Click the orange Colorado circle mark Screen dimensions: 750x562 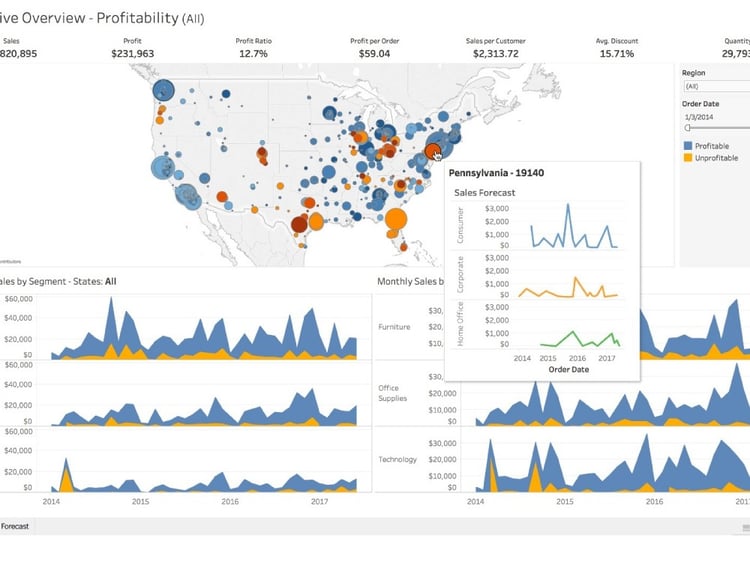(262, 154)
